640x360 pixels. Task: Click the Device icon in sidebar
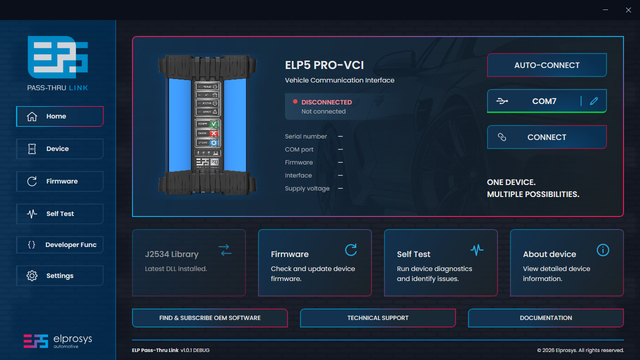coord(32,149)
